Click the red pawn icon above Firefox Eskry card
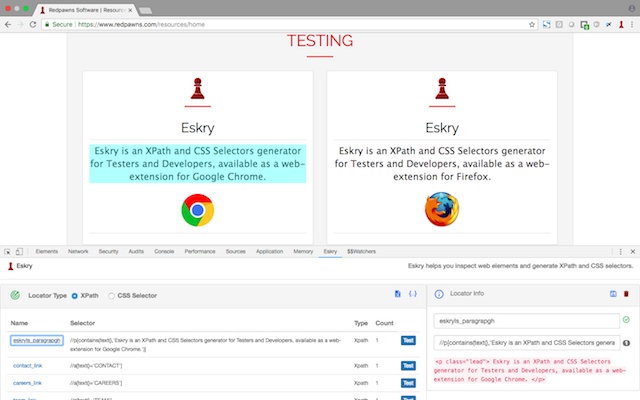 click(442, 89)
